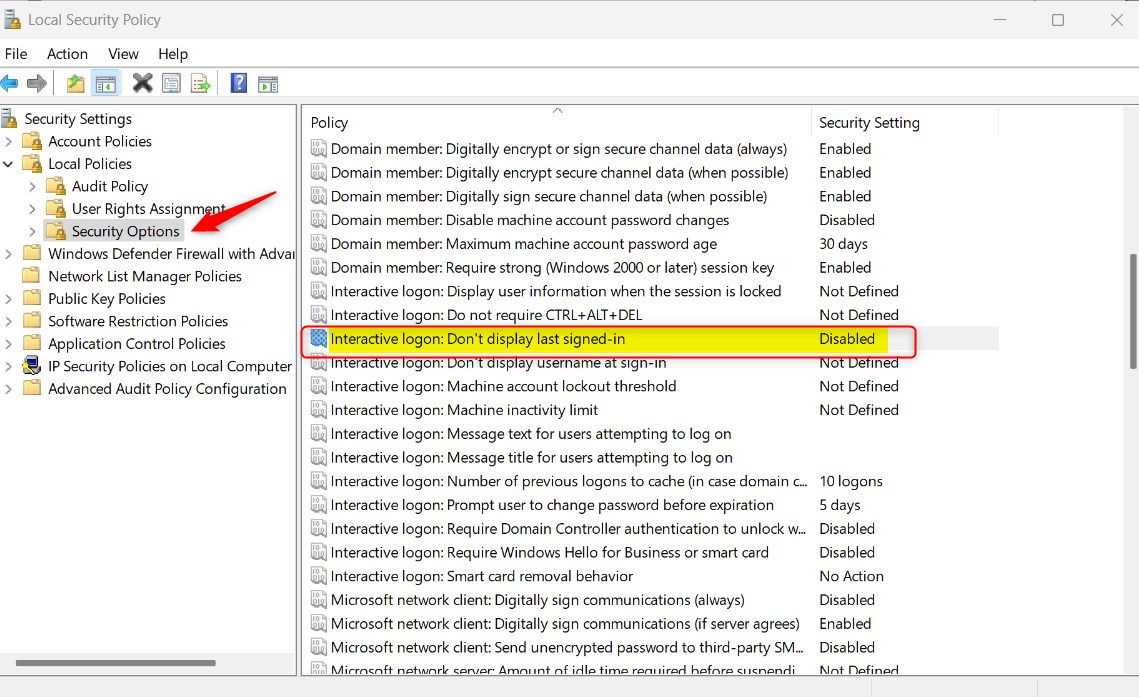Click the left pane horizontal scrollbar thumb
The image size is (1139, 697).
[x=115, y=662]
